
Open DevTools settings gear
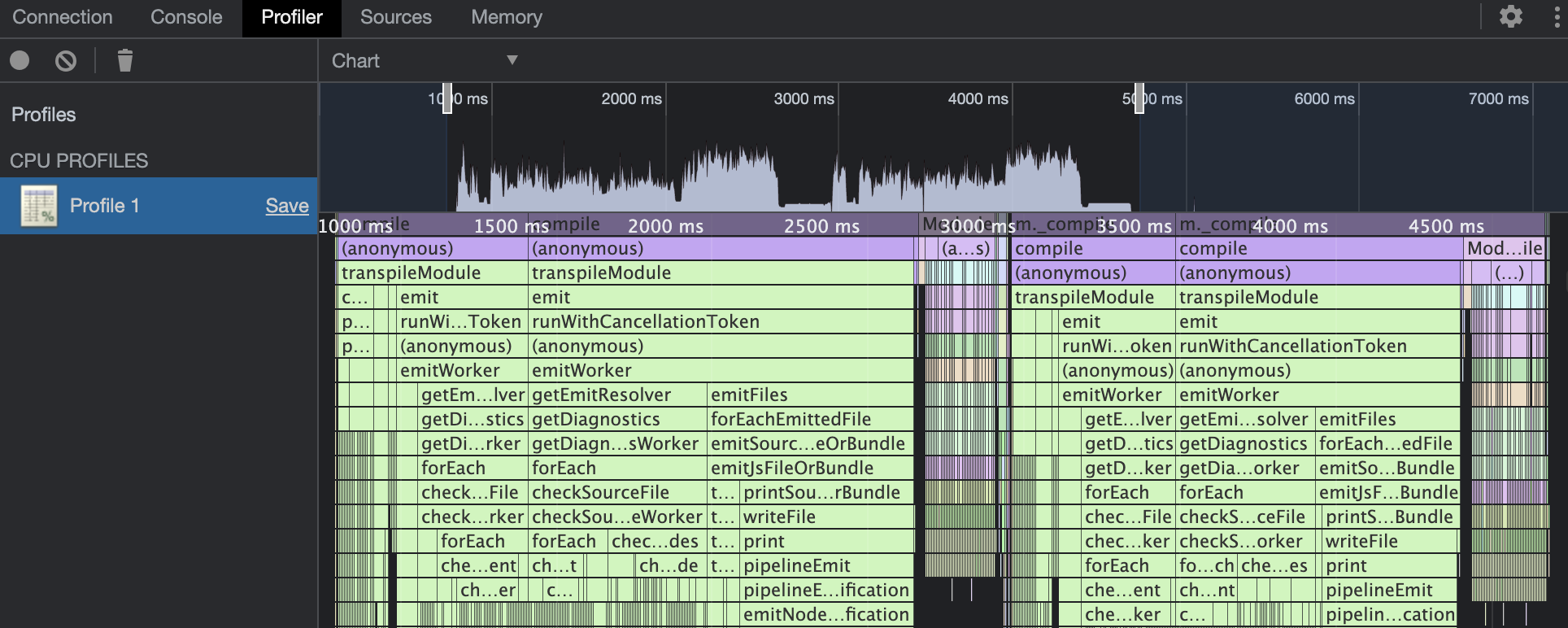coord(1511,16)
